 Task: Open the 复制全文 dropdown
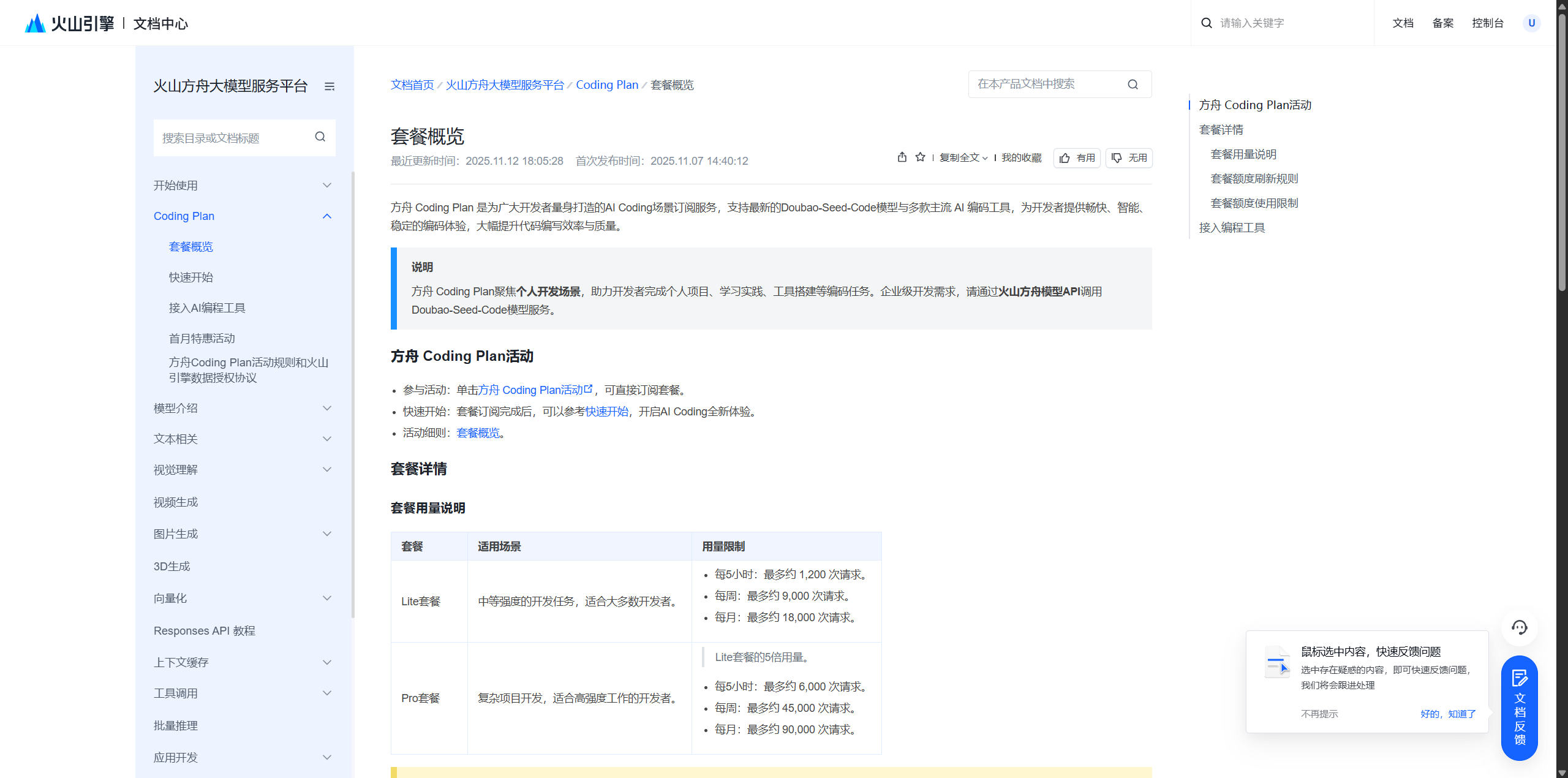pos(963,158)
